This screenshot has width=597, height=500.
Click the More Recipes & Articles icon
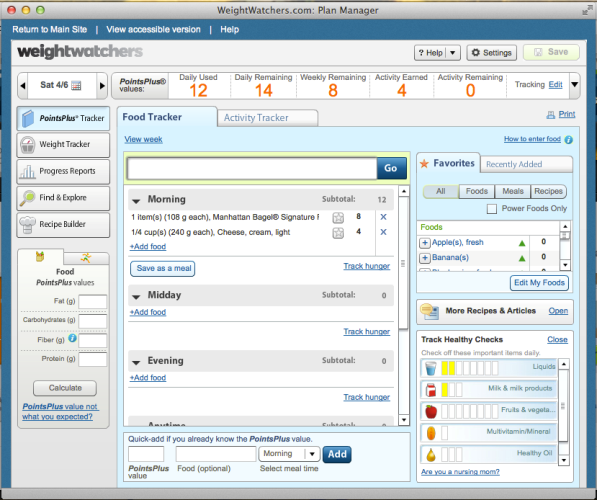point(429,311)
